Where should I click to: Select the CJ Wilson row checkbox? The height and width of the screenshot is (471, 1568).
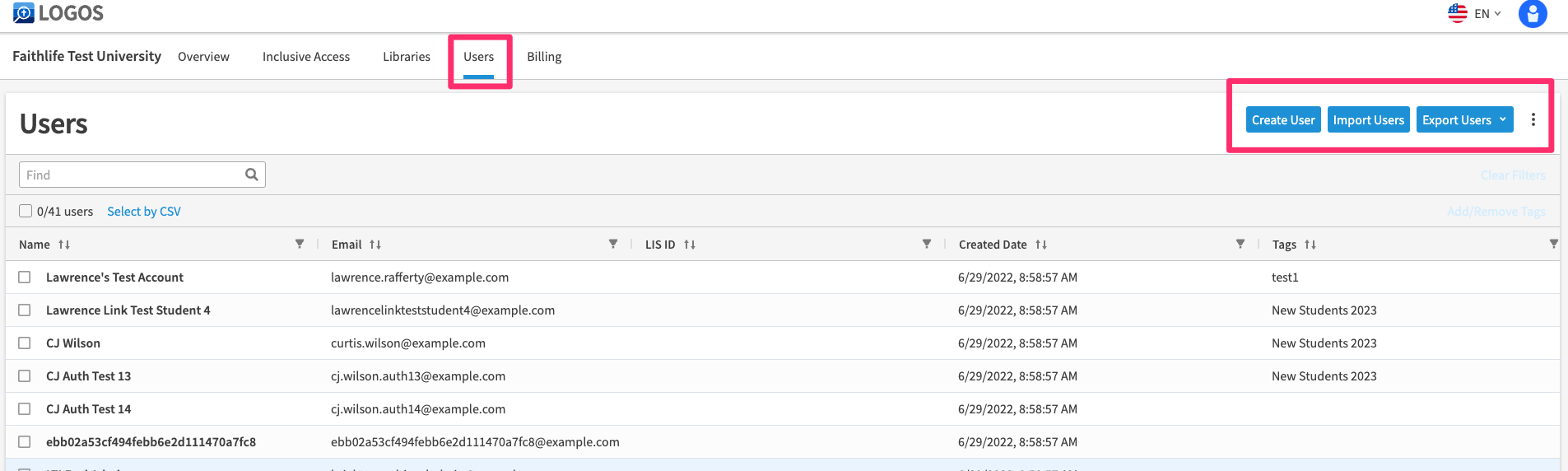pos(25,343)
